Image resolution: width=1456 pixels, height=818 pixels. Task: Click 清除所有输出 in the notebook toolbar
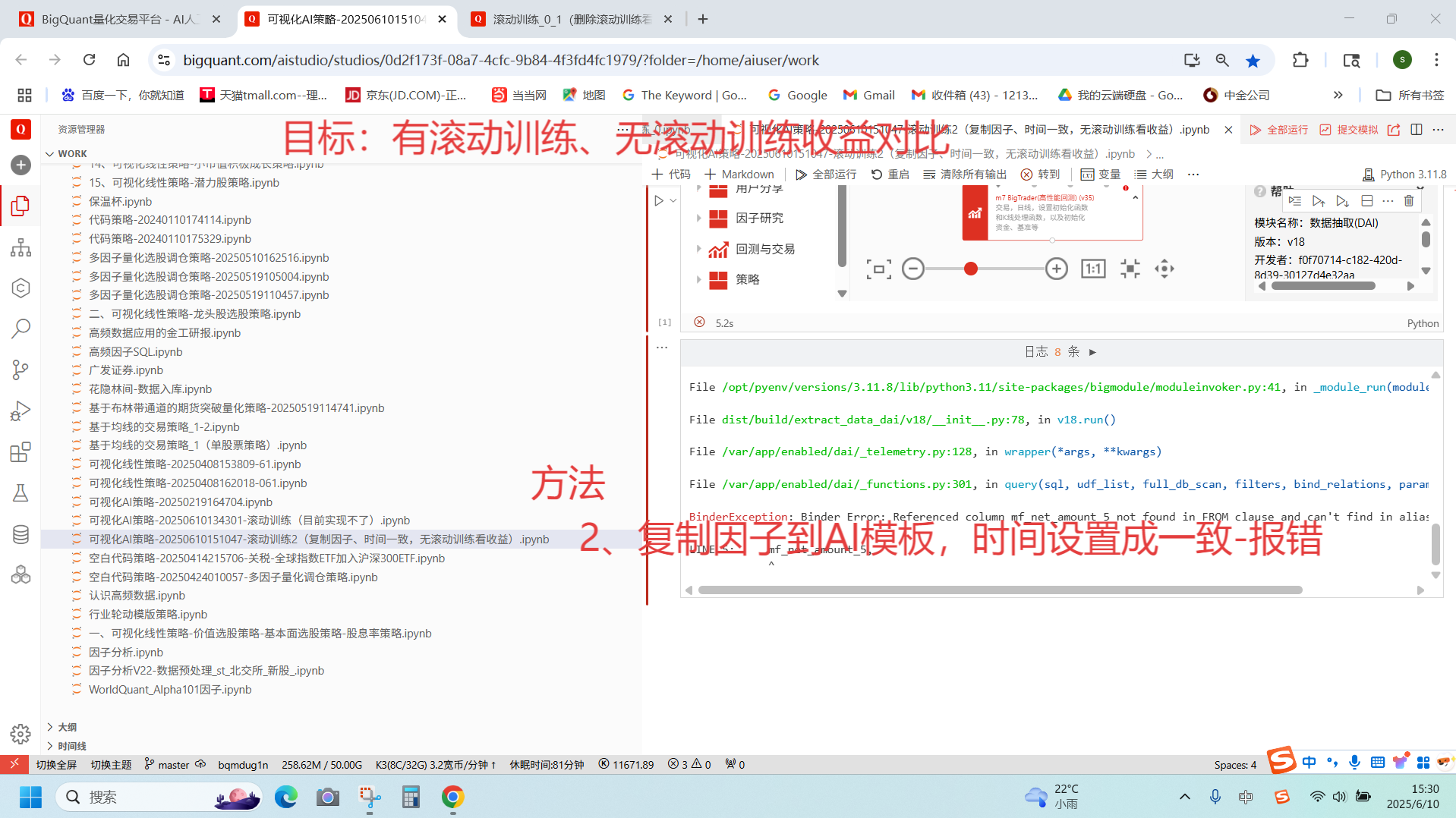coord(964,175)
